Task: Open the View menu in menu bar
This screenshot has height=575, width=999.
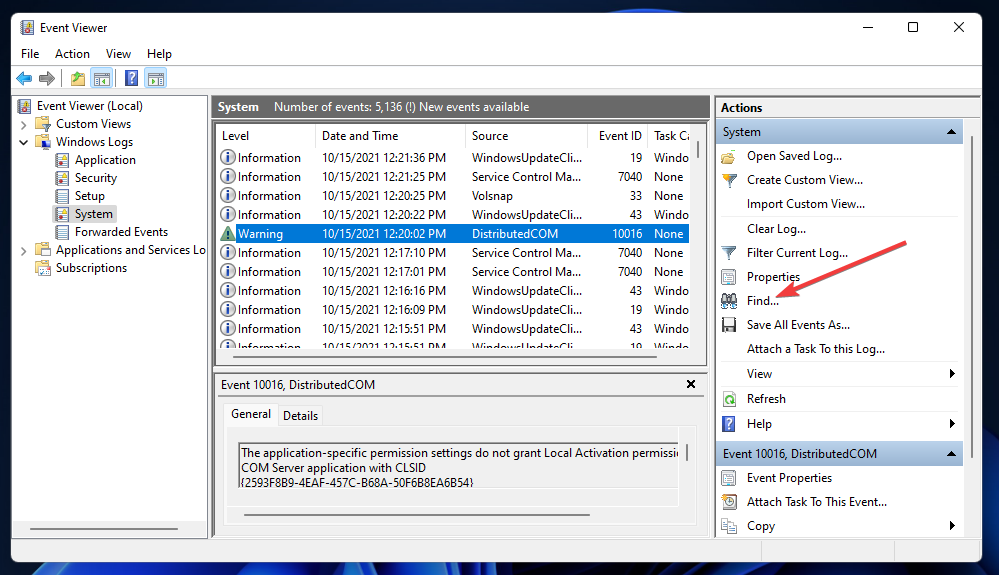Action: point(118,53)
